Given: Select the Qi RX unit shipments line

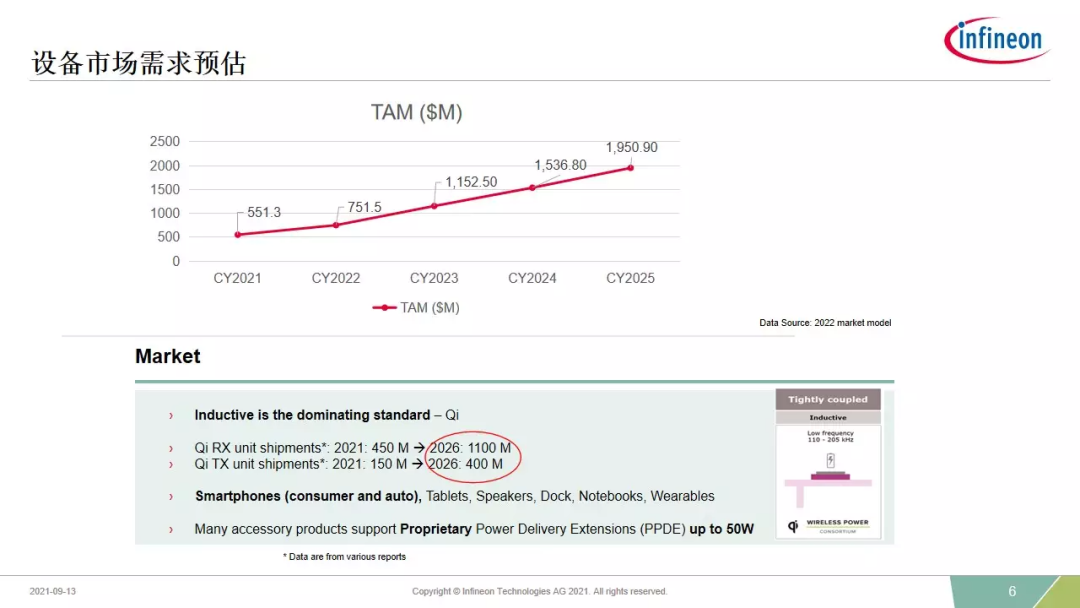Looking at the screenshot, I should (x=353, y=448).
